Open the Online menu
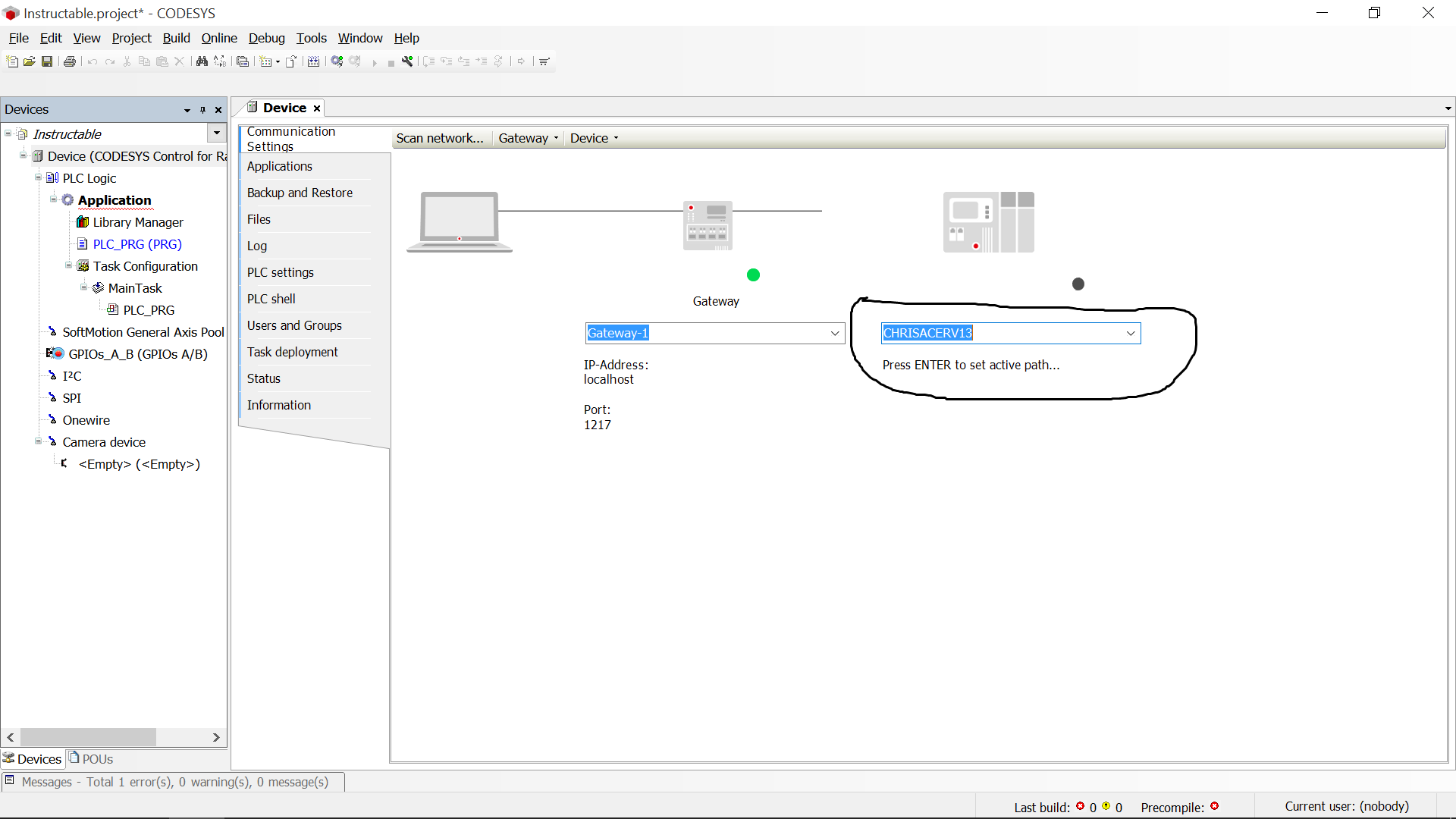This screenshot has height=819, width=1456. (x=218, y=38)
